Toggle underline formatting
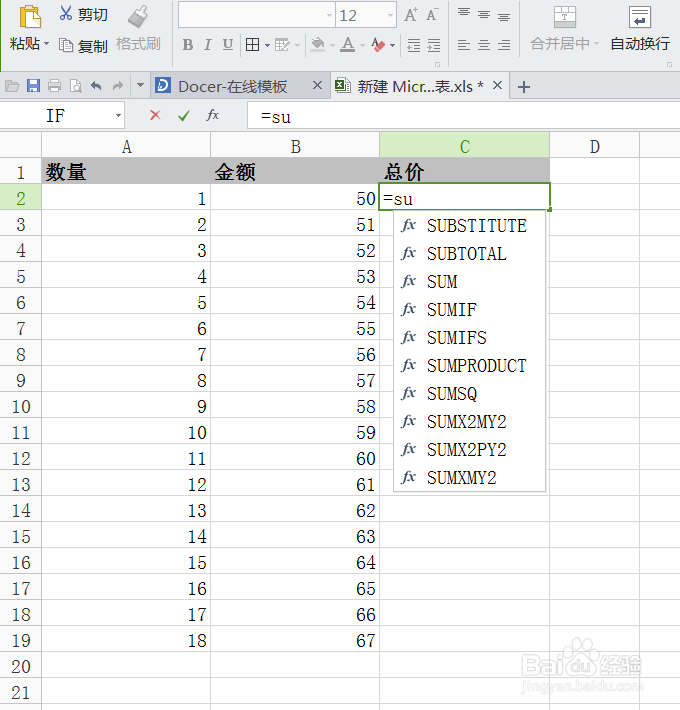The image size is (680, 710). pyautogui.click(x=228, y=45)
